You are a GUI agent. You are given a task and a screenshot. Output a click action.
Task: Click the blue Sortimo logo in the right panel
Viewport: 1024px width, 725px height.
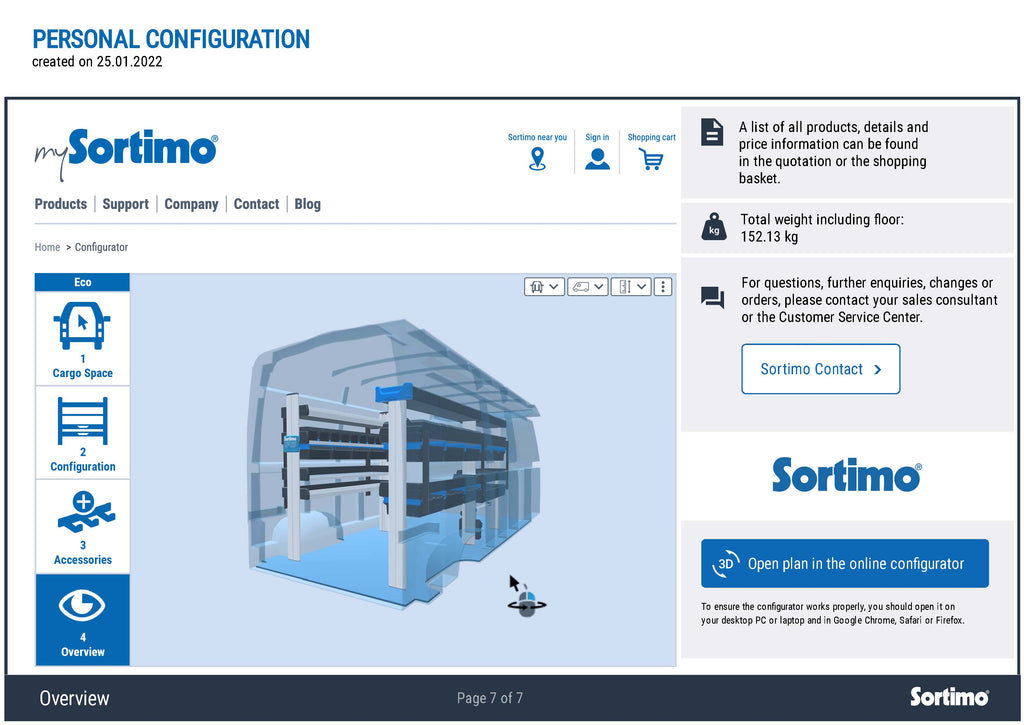click(x=846, y=475)
